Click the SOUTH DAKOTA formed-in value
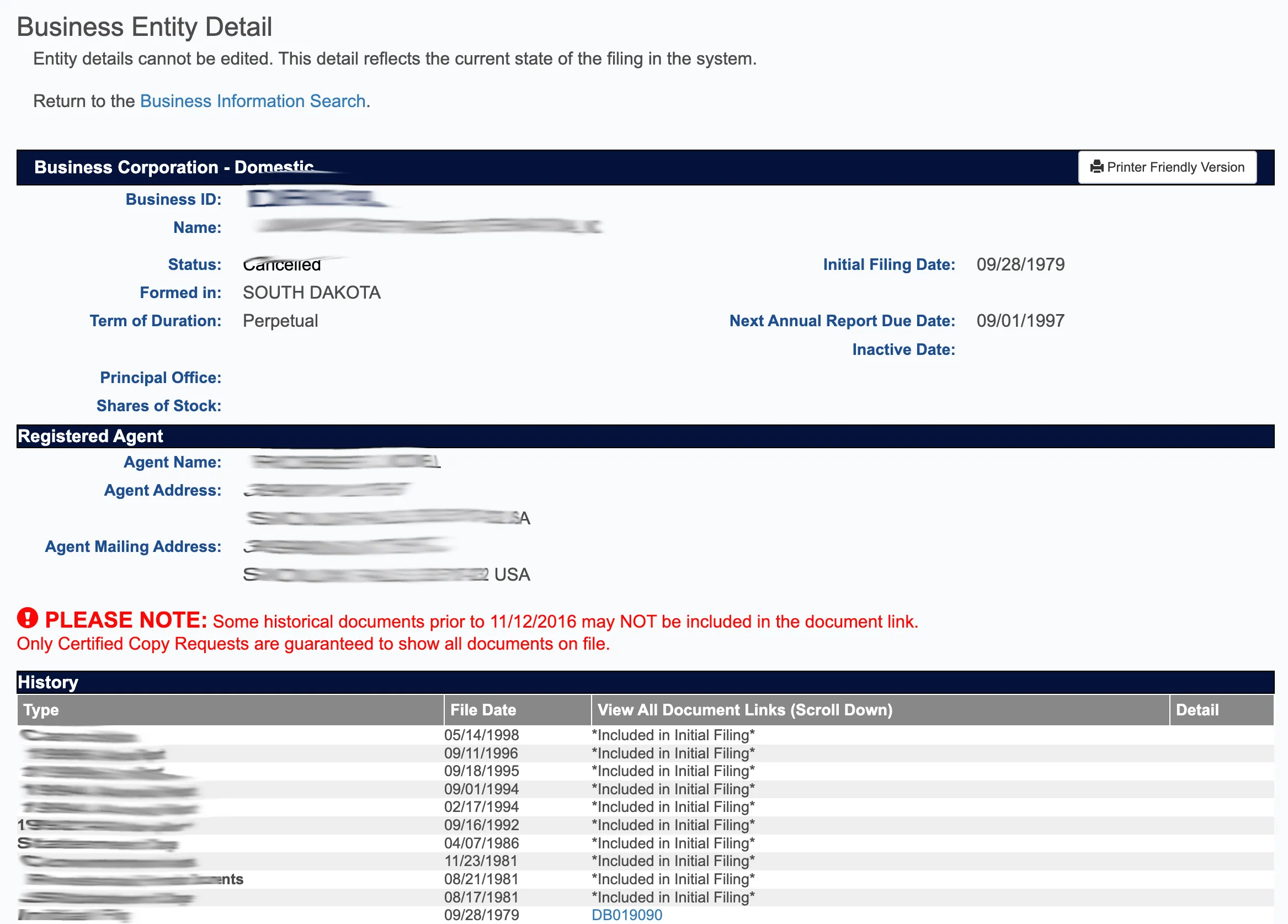This screenshot has width=1288, height=924. (x=312, y=293)
